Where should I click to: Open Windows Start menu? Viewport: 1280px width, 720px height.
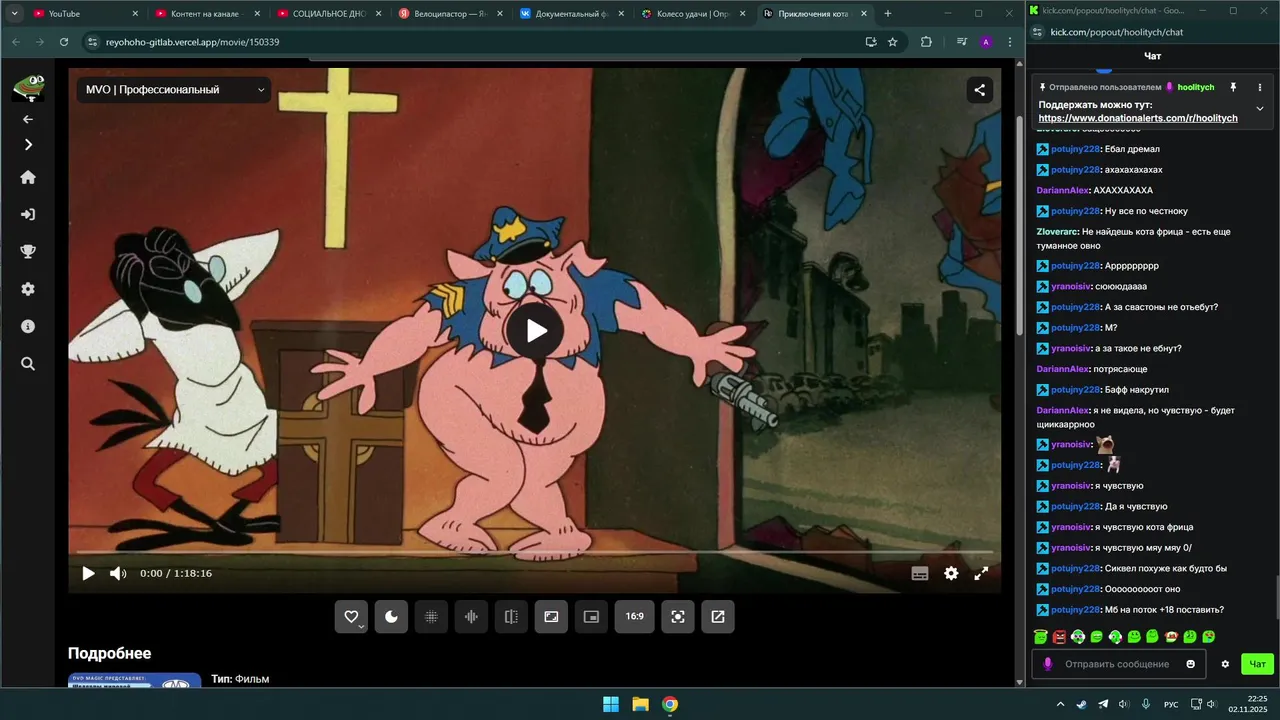pos(610,704)
